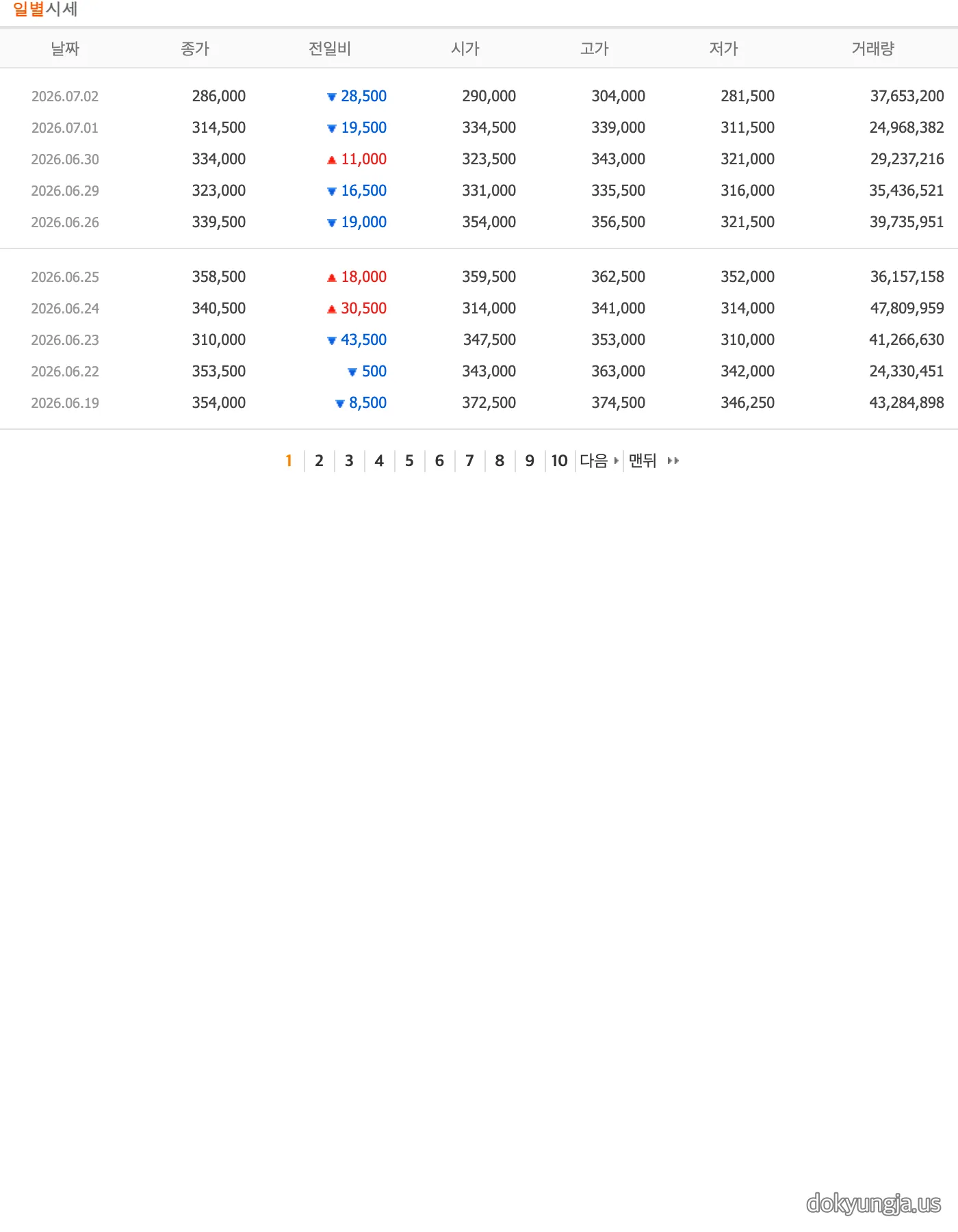The image size is (958, 1232).
Task: Click the double-arrow icon after 맨뒤
Action: [x=673, y=461]
